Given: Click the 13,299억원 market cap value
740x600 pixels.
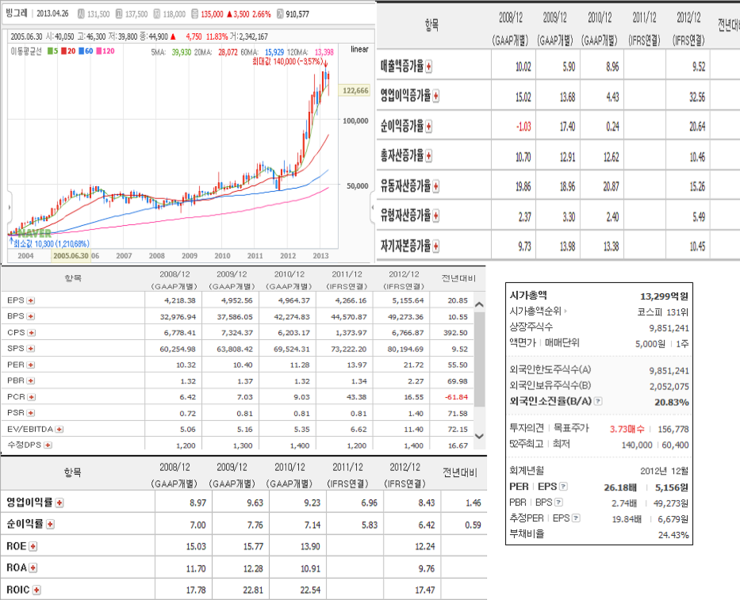Looking at the screenshot, I should (664, 296).
